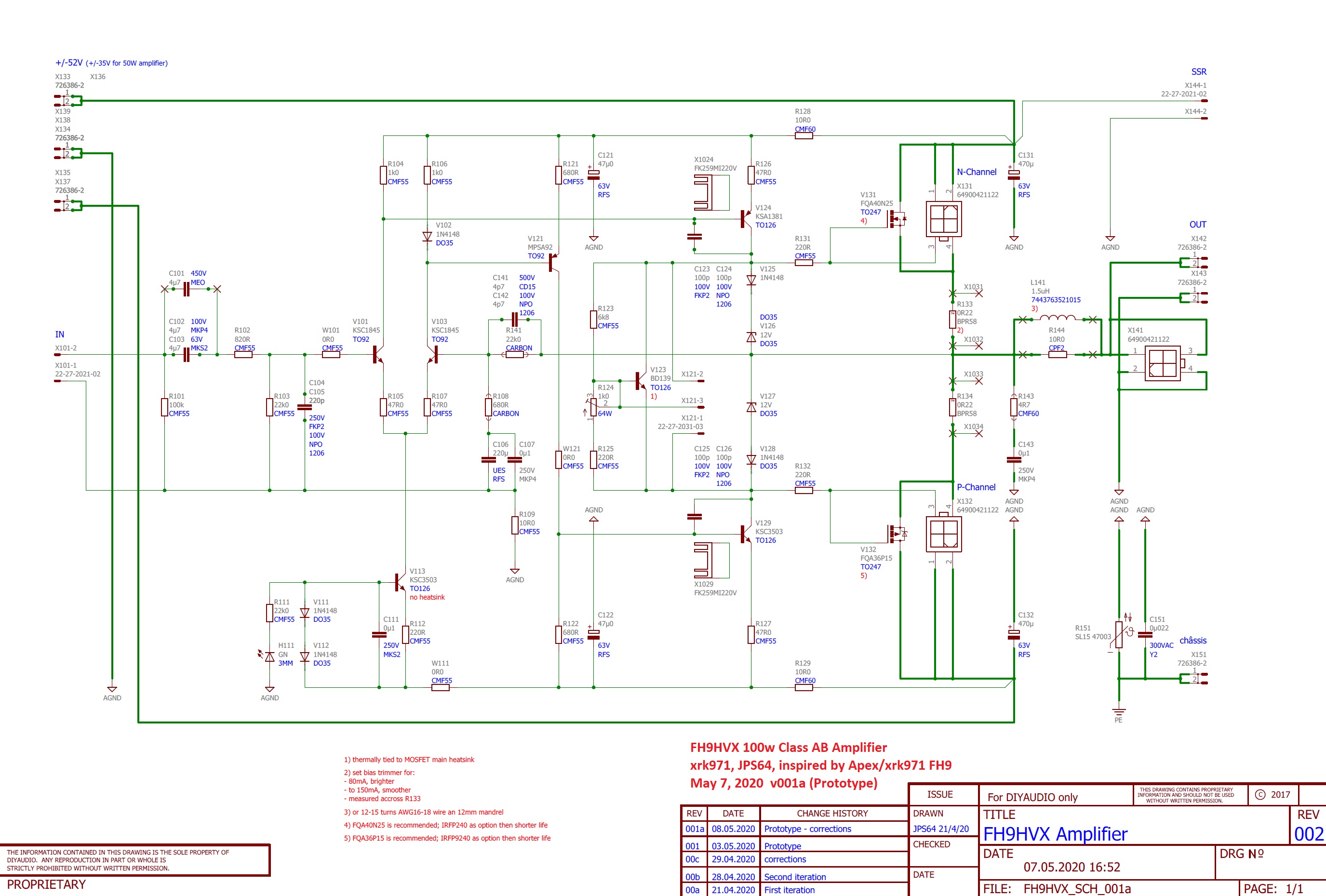The image size is (1326, 896).
Task: Click the 'P-Channel' label
Action: coord(976,487)
